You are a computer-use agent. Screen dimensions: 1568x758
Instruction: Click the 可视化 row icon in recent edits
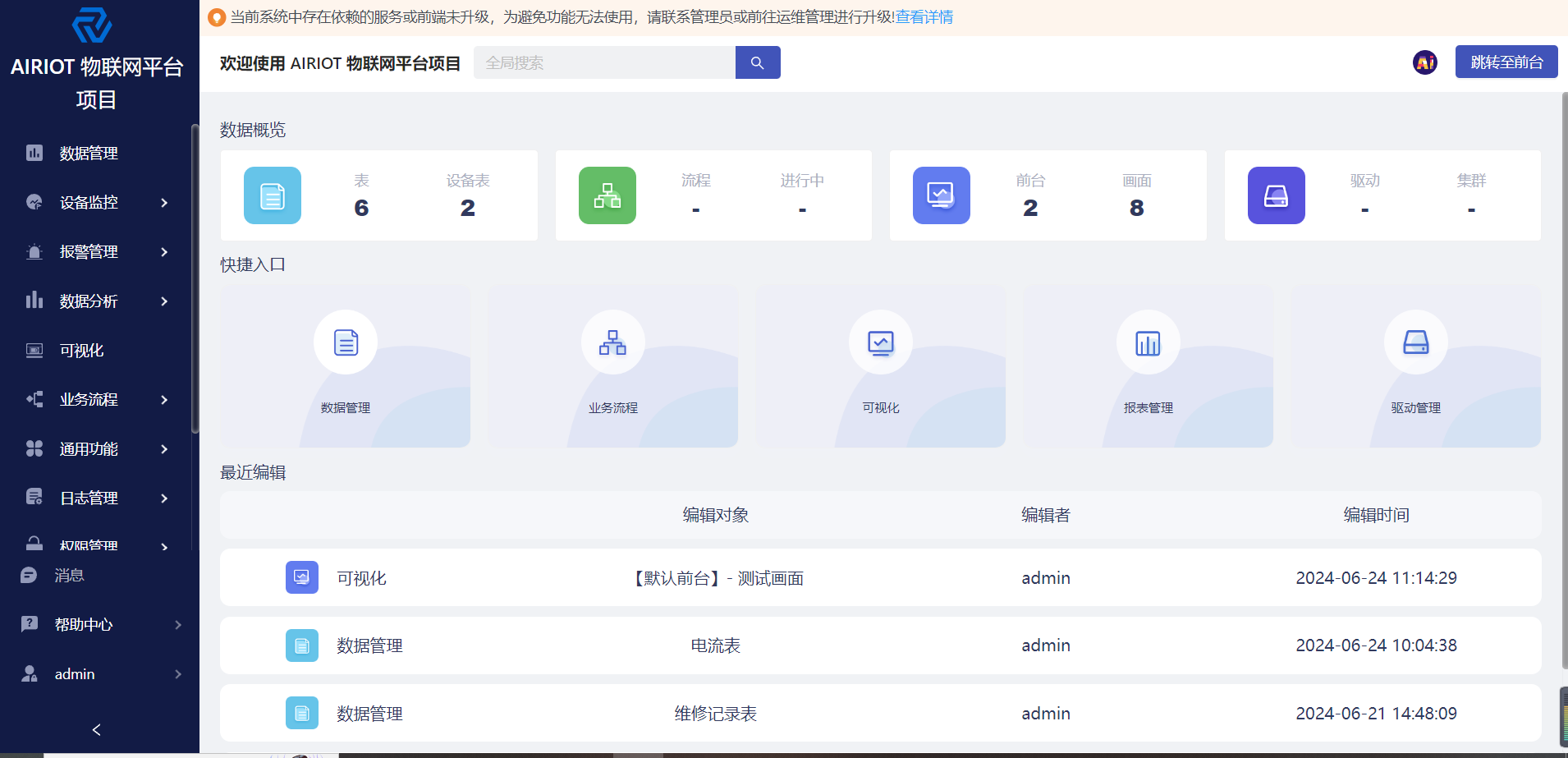[302, 577]
